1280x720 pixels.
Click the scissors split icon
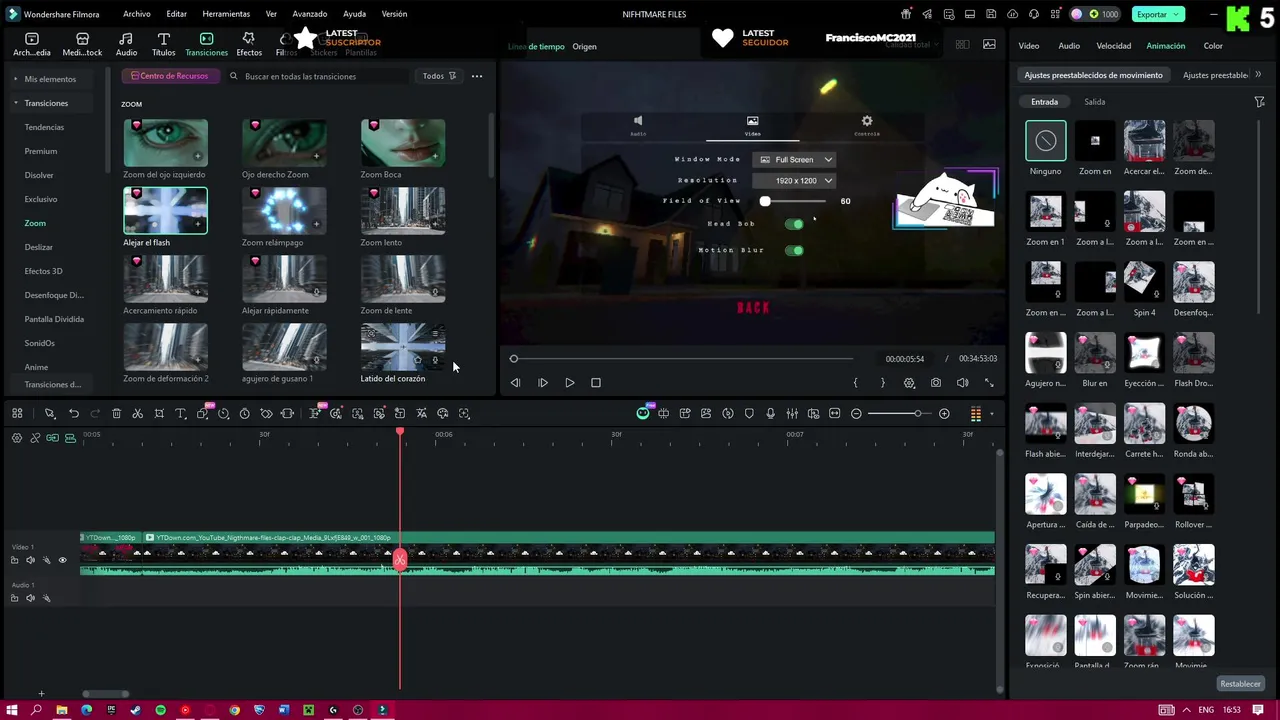tap(138, 413)
